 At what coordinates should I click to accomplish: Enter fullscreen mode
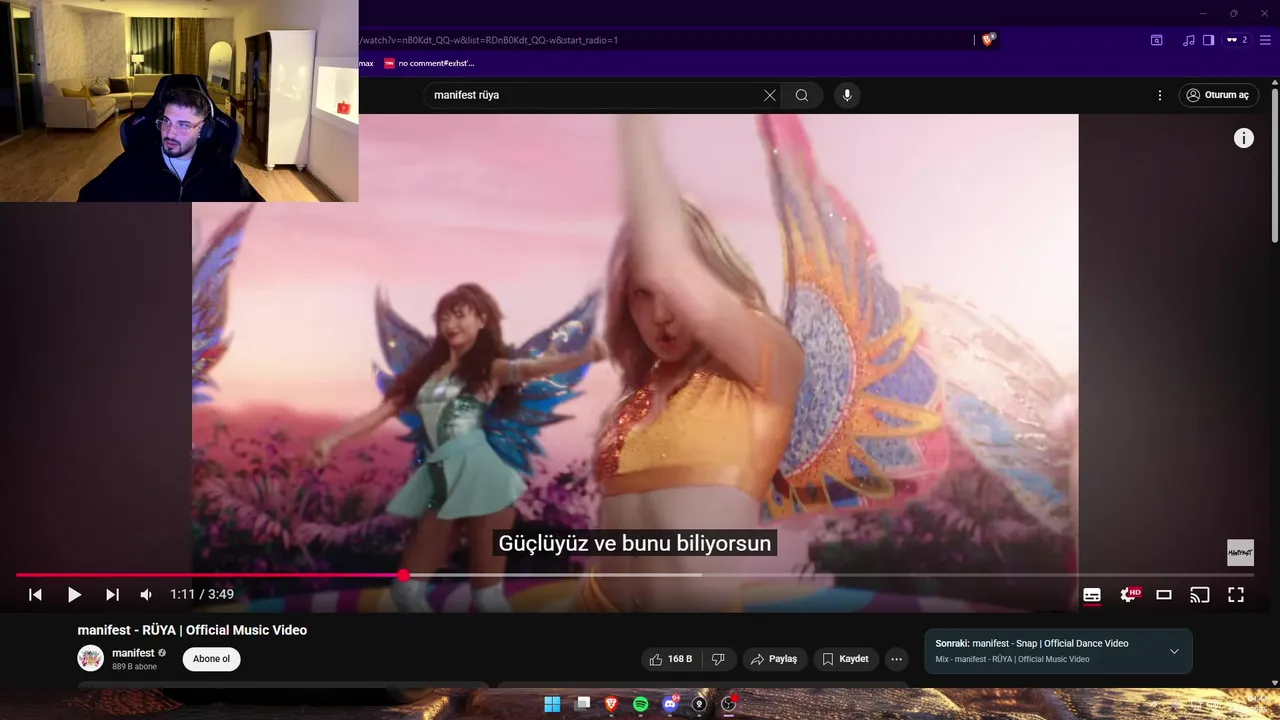pos(1236,594)
